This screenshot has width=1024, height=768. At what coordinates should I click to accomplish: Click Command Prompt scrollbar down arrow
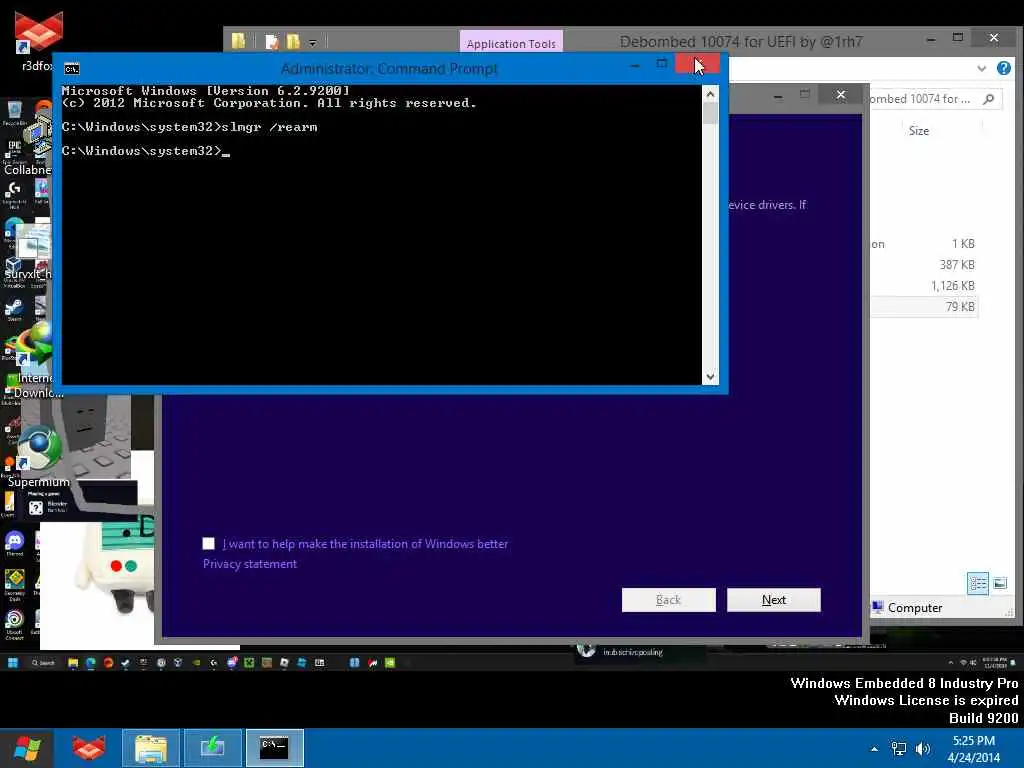click(x=711, y=377)
